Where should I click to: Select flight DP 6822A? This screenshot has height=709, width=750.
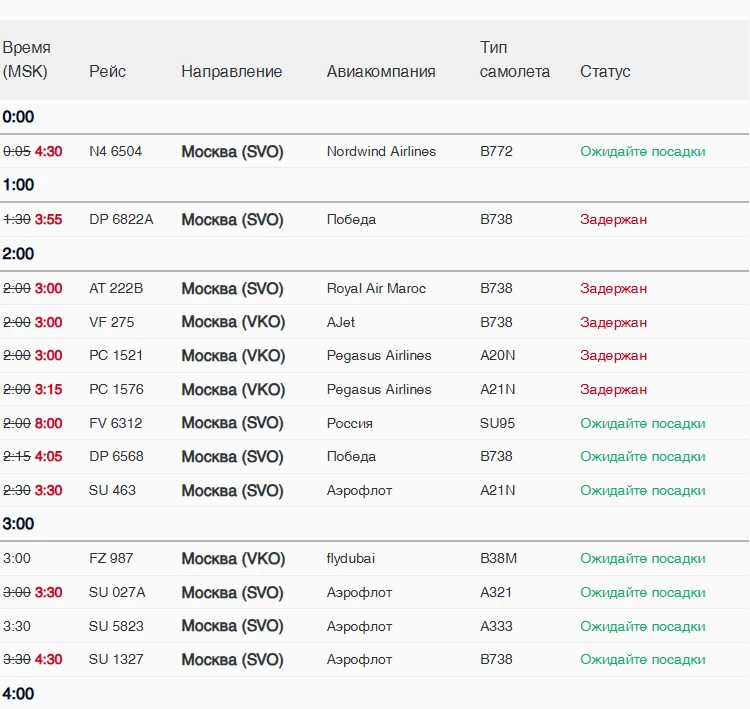pyautogui.click(x=121, y=220)
